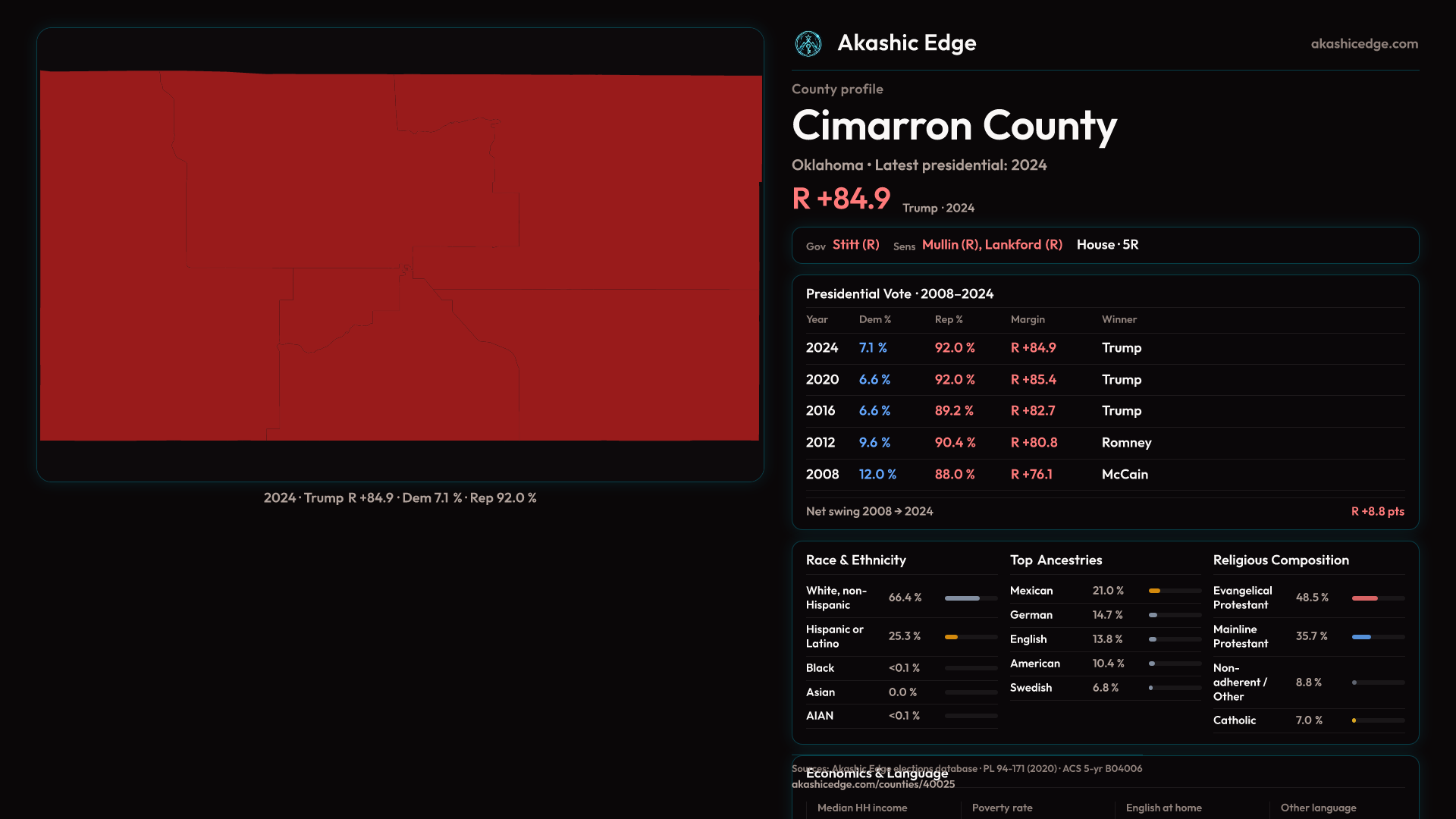Click senators Mullin (R), Lankford (R)

[x=991, y=245]
